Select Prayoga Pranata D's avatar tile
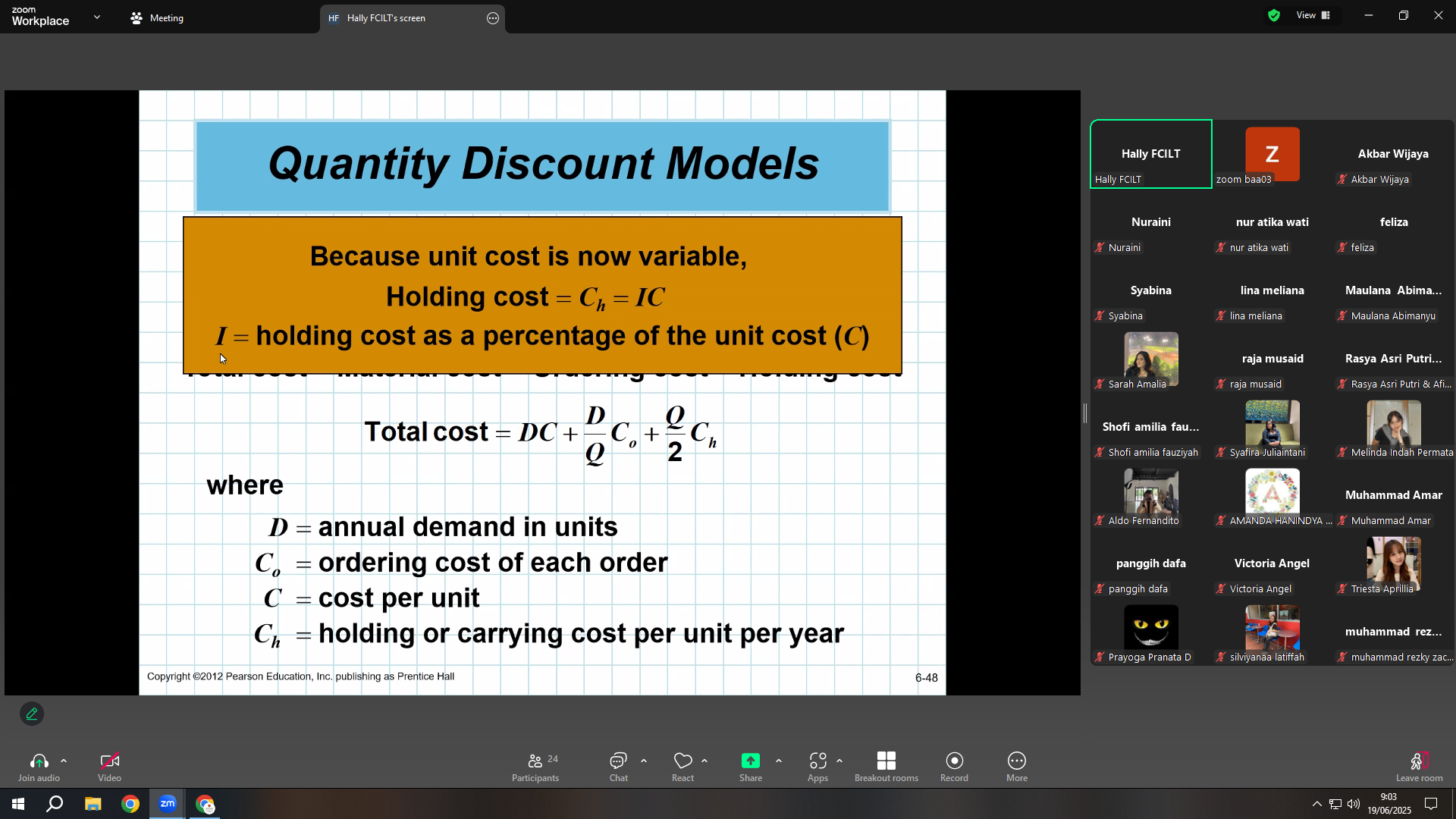1456x819 pixels. 1151,632
